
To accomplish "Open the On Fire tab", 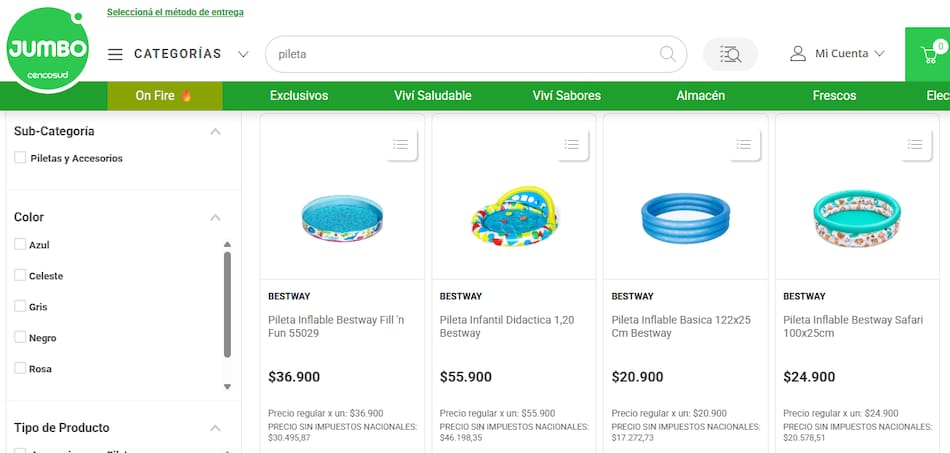I will click(x=165, y=96).
